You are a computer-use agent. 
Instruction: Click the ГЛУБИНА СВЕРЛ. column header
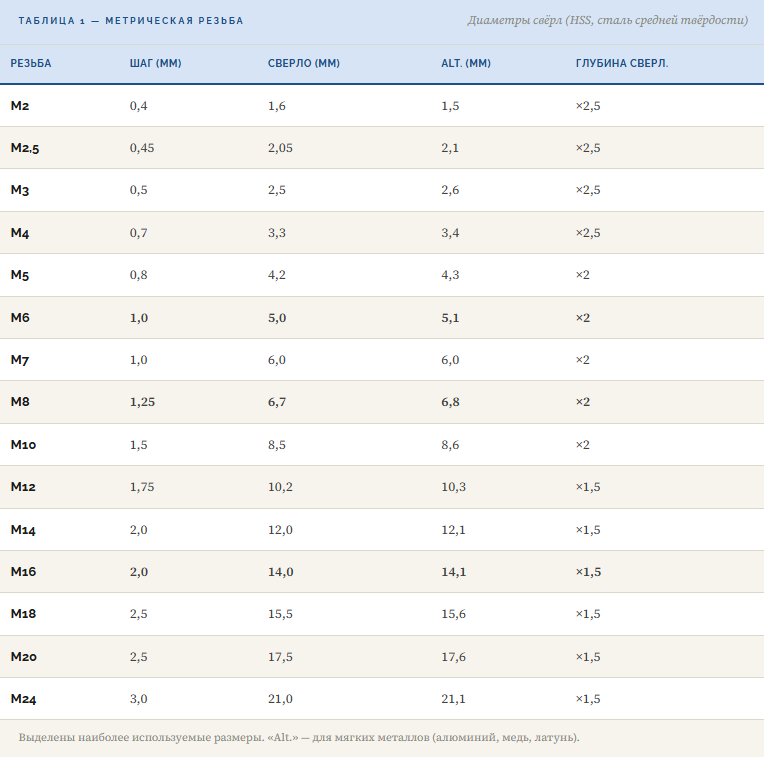(622, 63)
